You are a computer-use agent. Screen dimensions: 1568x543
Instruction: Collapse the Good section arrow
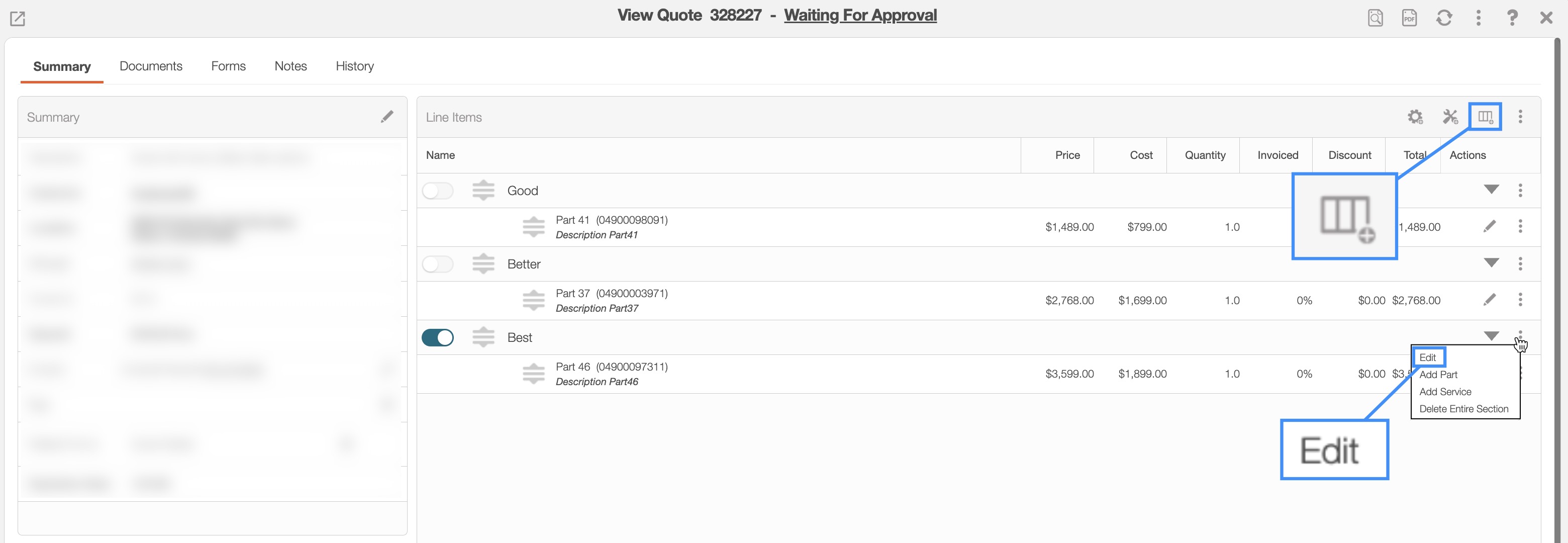(x=1491, y=190)
